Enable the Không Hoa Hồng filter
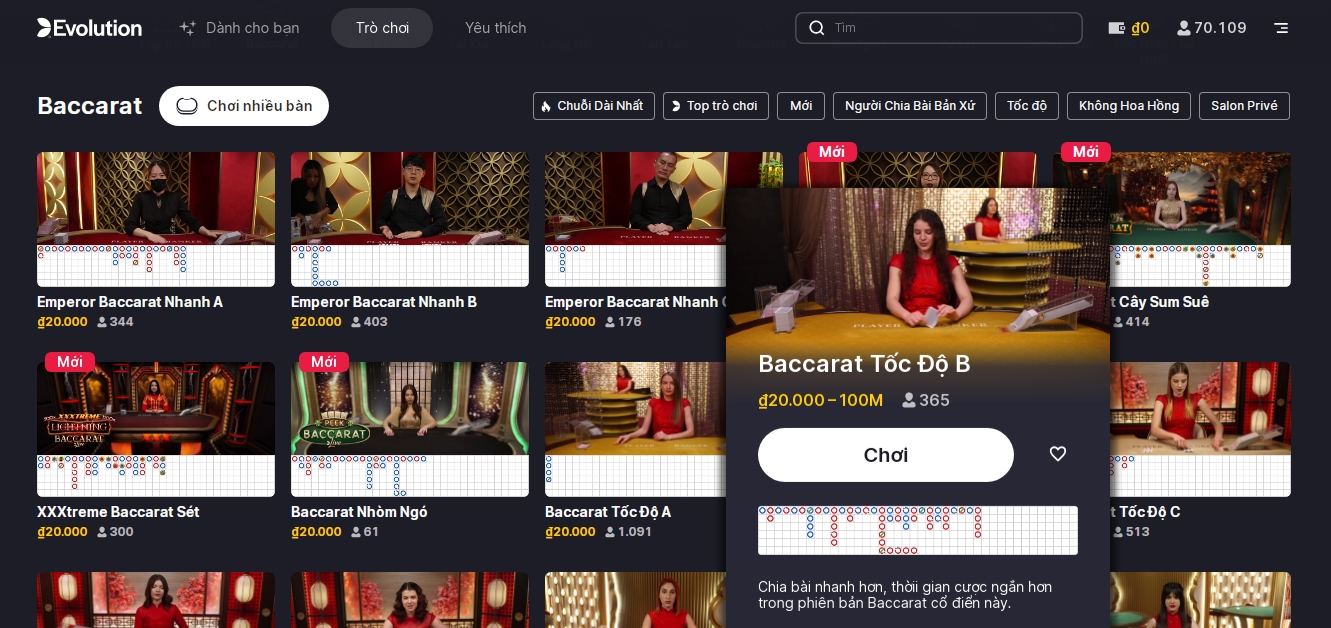 coord(1129,106)
